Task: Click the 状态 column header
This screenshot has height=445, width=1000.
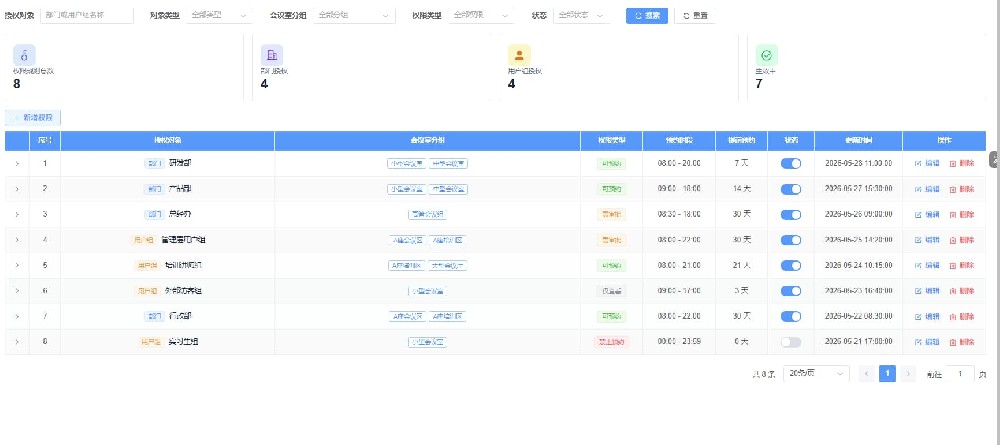Action: [791, 140]
